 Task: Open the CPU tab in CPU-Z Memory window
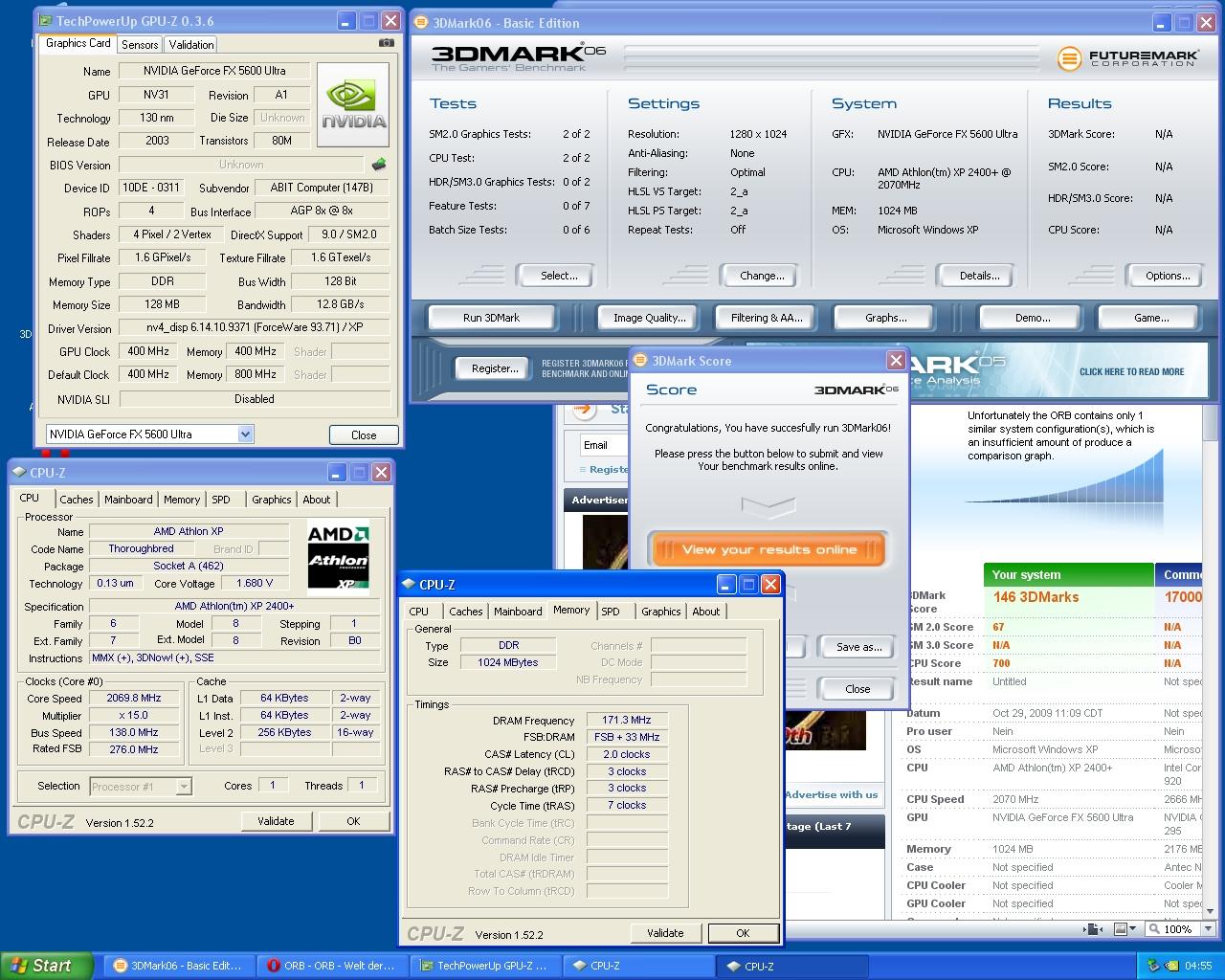419,612
